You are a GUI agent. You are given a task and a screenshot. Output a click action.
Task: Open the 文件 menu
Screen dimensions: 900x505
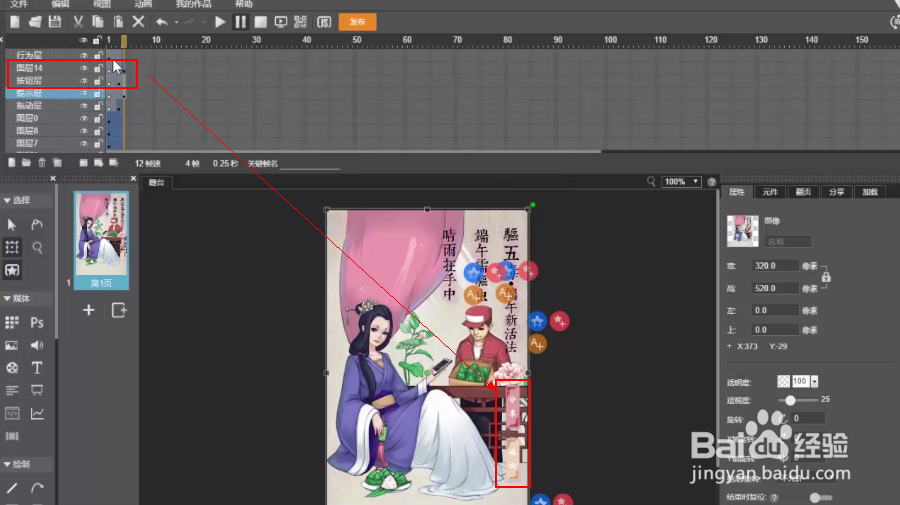[x=19, y=3]
